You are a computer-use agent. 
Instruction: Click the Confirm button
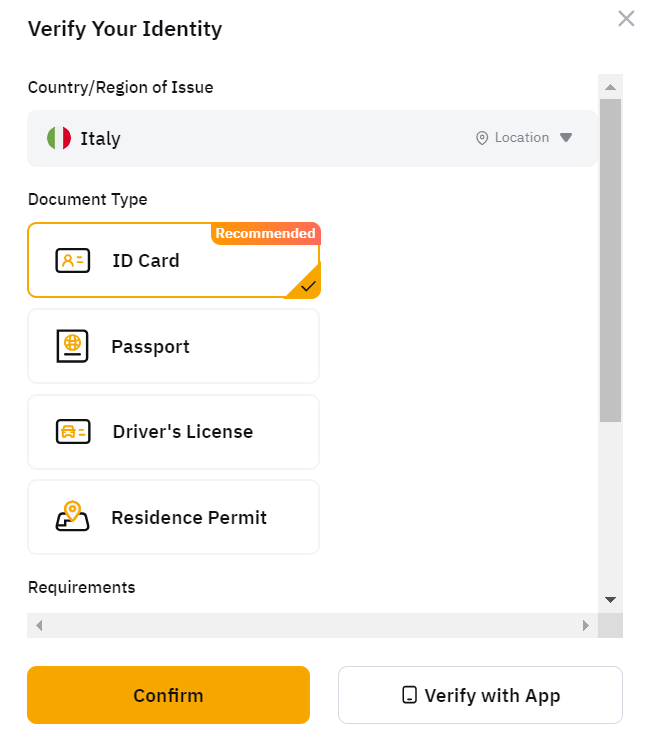click(x=168, y=695)
